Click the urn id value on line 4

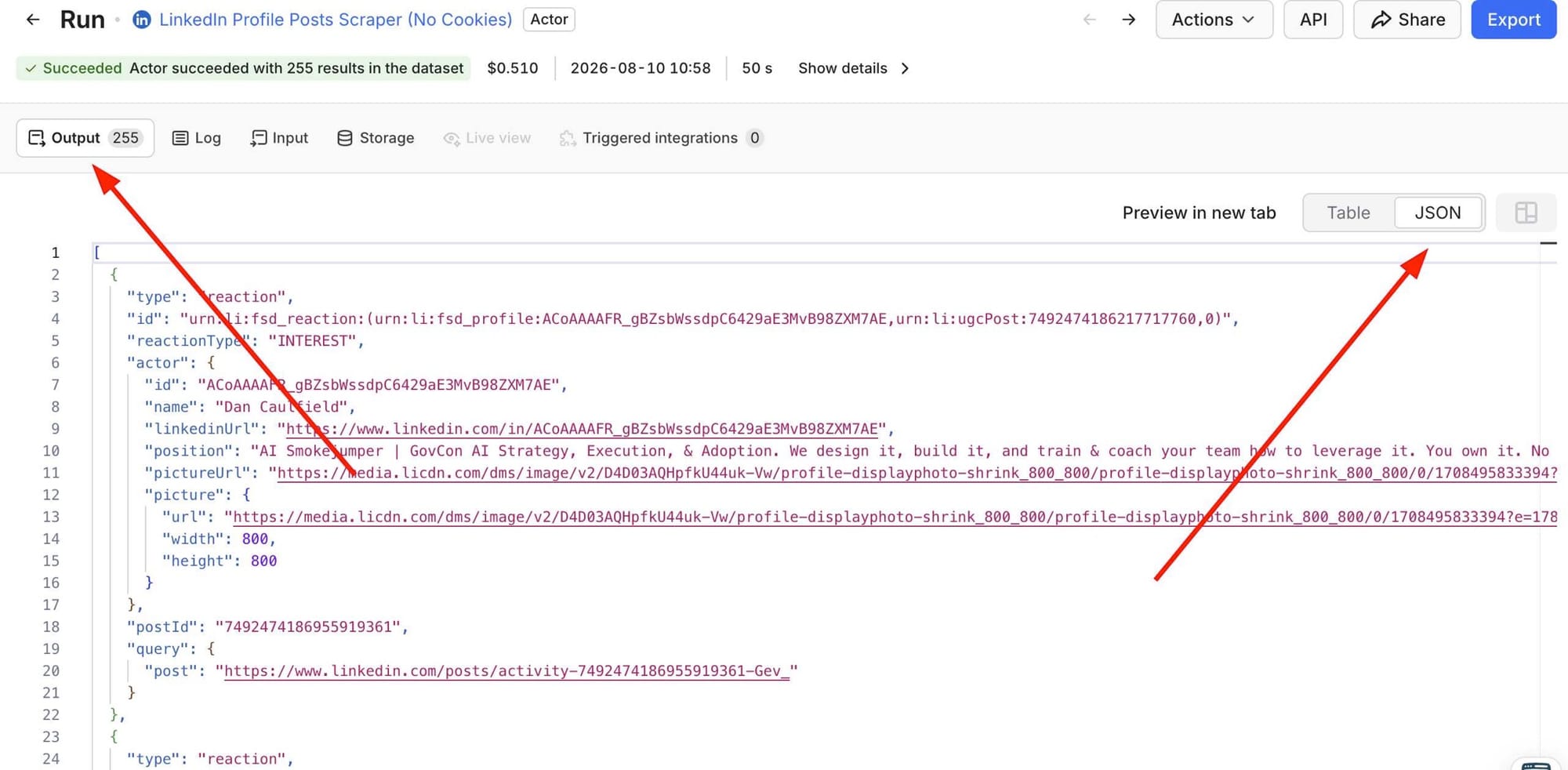pyautogui.click(x=706, y=319)
